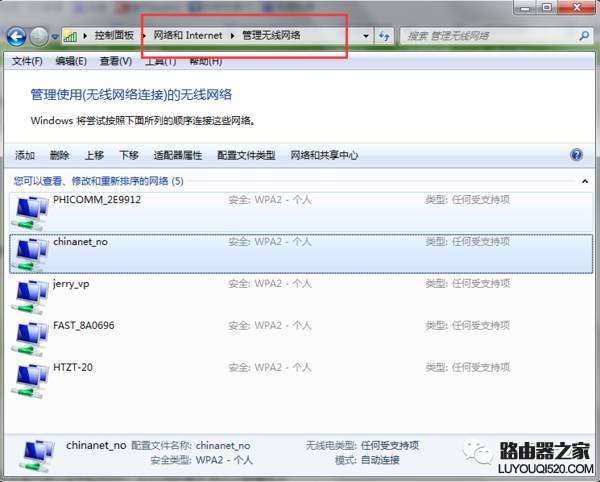This screenshot has height=482, width=600.
Task: Click the FAST_8A0696 network icon
Action: [30, 339]
